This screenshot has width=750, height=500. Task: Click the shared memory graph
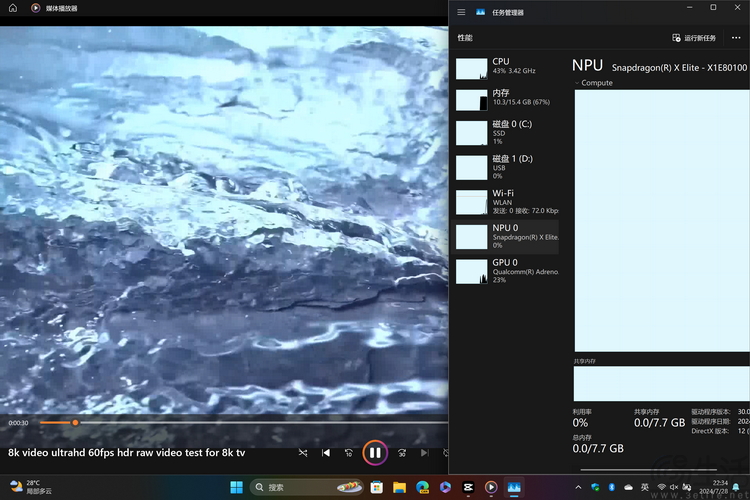[x=662, y=383]
